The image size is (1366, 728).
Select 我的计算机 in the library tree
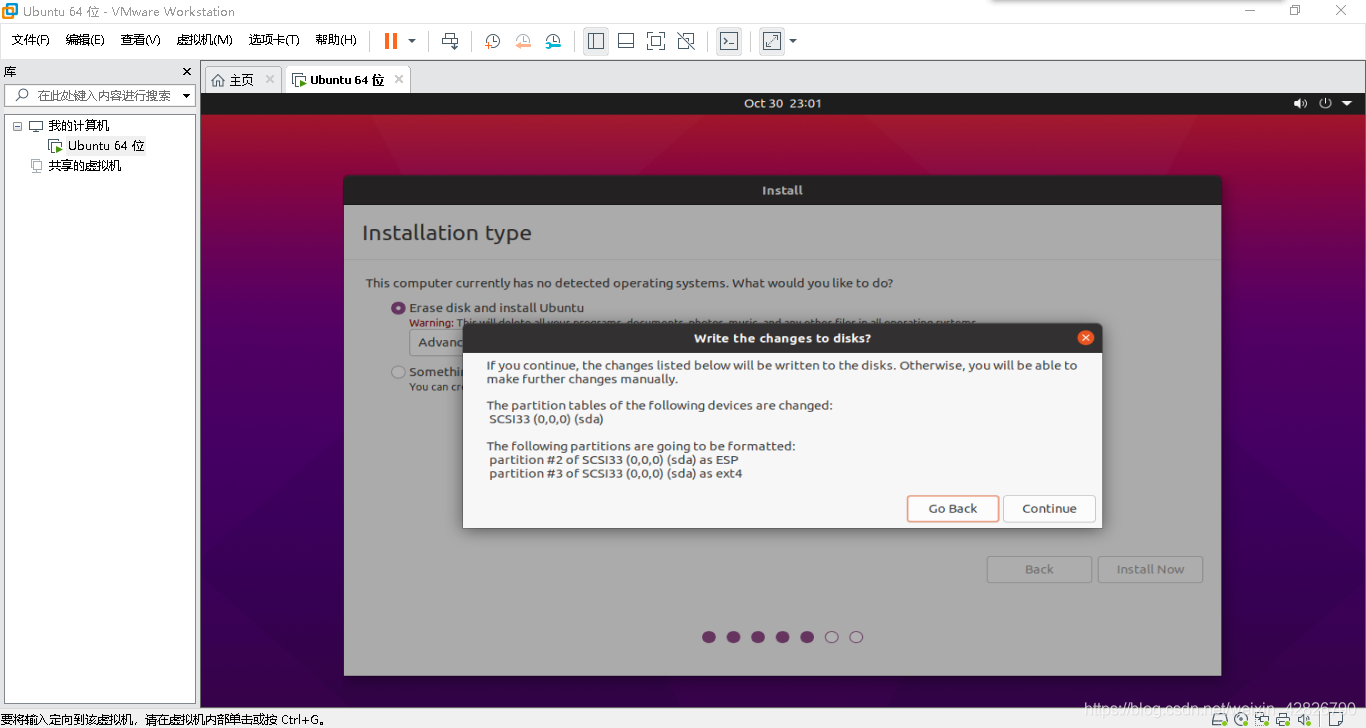(79, 126)
